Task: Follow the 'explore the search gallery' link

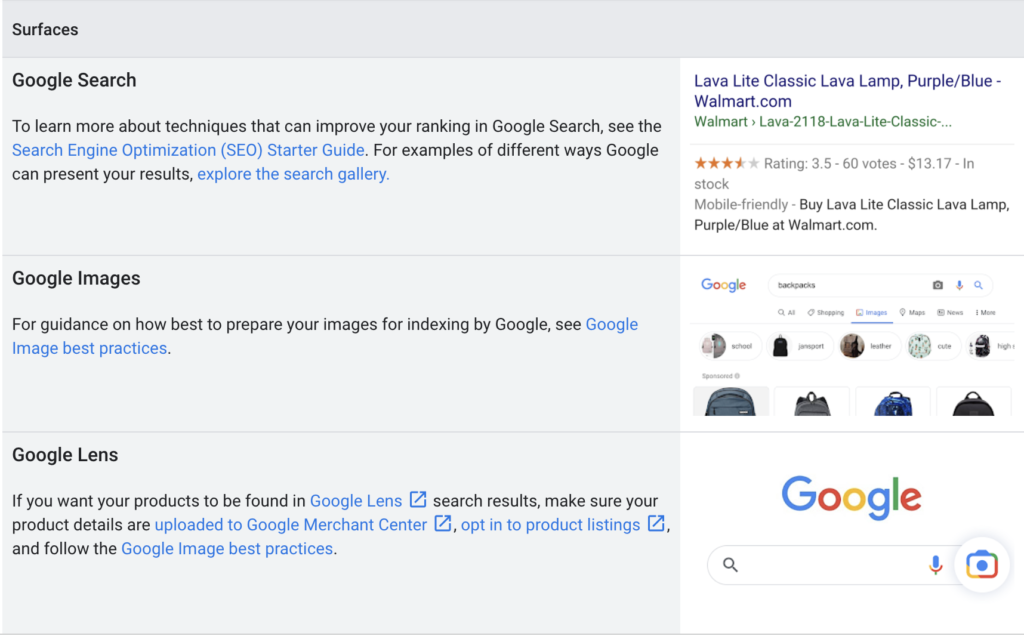Action: click(x=293, y=174)
